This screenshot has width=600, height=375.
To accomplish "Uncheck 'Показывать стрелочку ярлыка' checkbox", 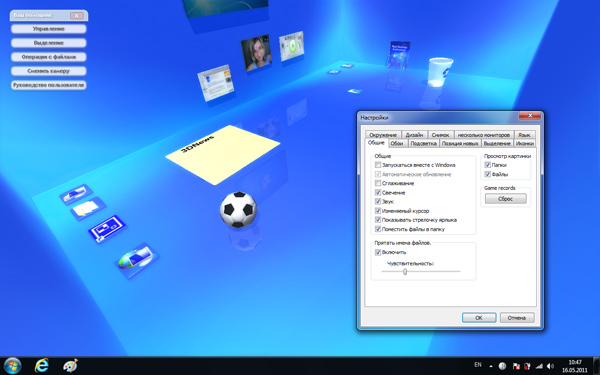I will click(x=378, y=220).
